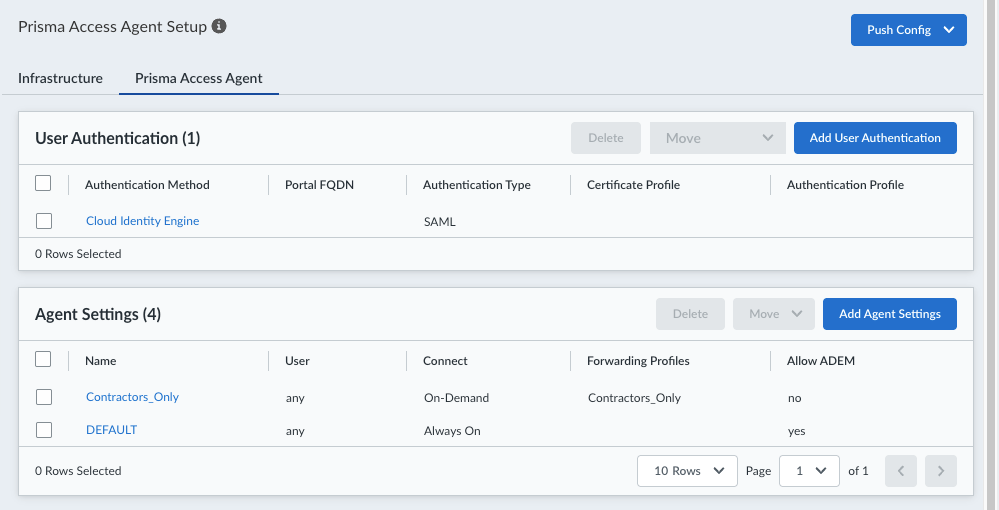Image resolution: width=999 pixels, height=510 pixels.
Task: Tick the DEFAULT row checkbox
Action: coord(44,430)
